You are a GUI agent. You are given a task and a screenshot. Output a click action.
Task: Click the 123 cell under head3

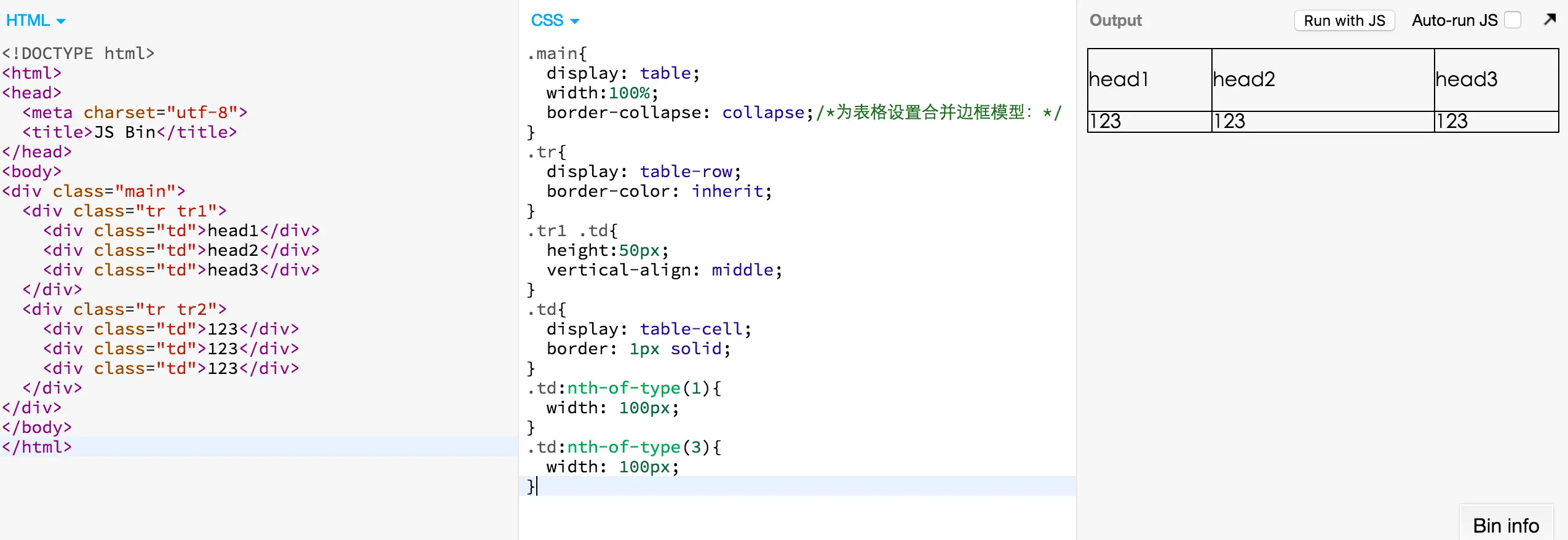(x=1497, y=121)
